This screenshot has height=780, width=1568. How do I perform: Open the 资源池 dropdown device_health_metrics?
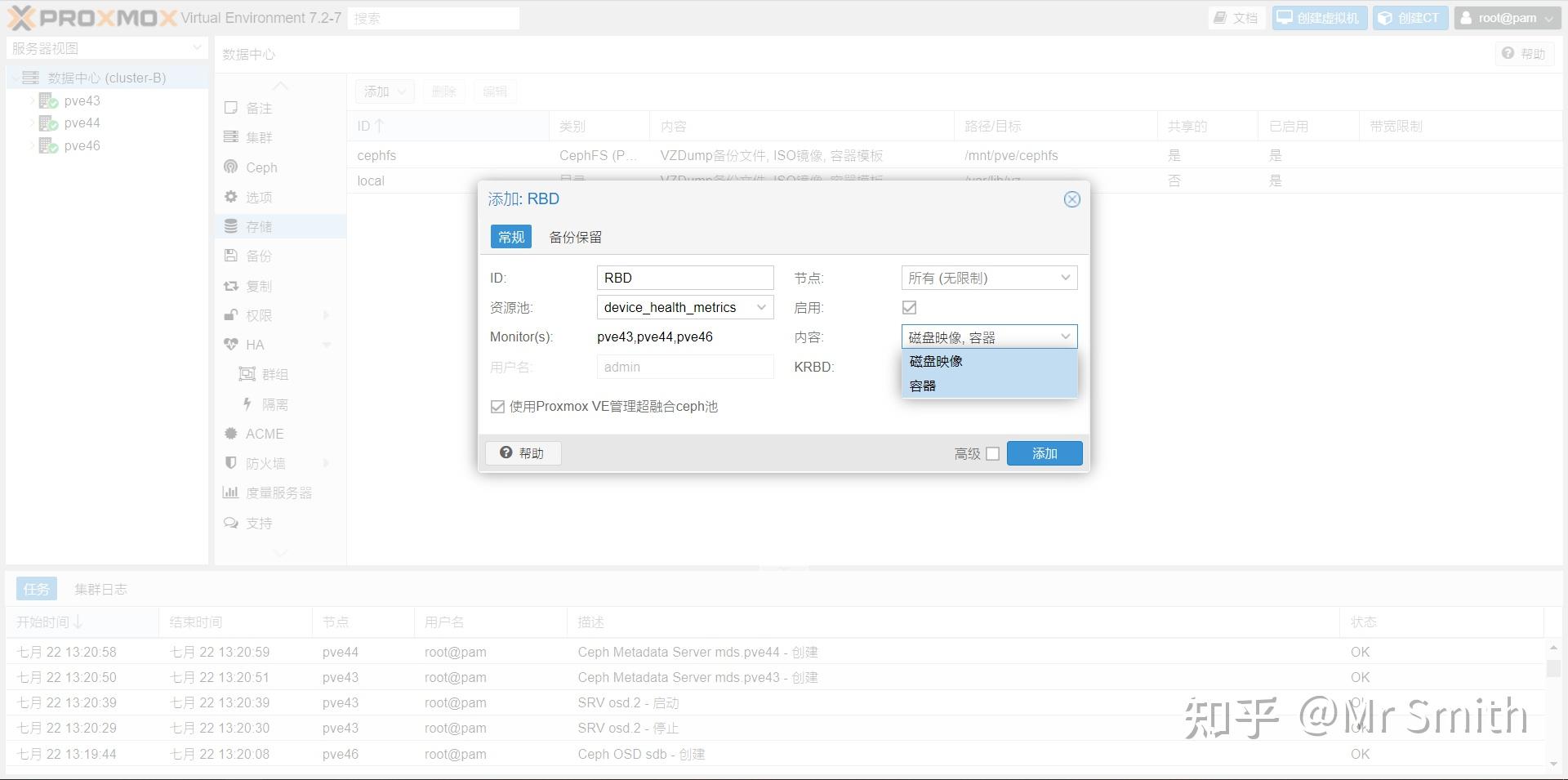pos(685,307)
